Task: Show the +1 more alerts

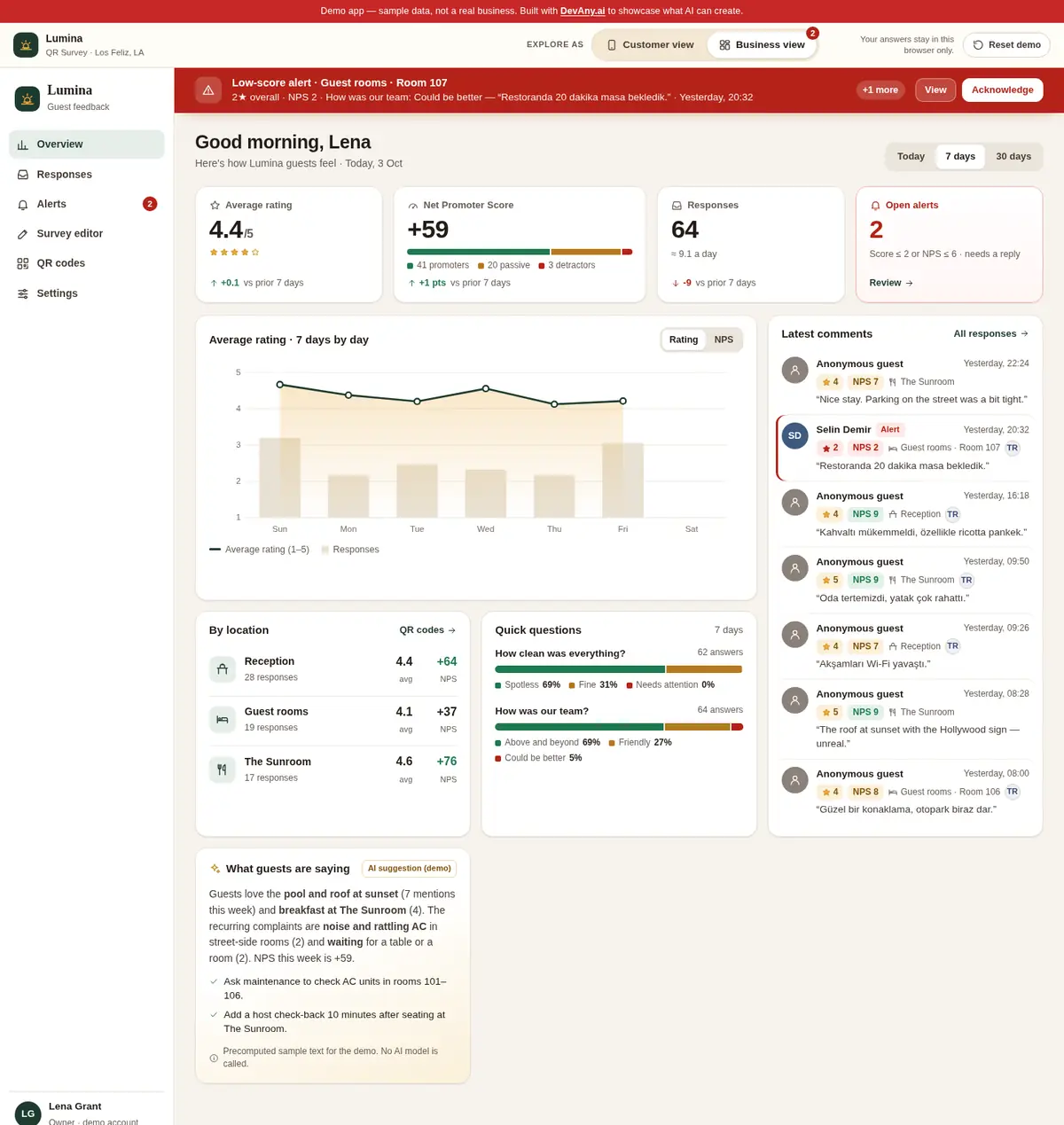Action: click(x=880, y=90)
